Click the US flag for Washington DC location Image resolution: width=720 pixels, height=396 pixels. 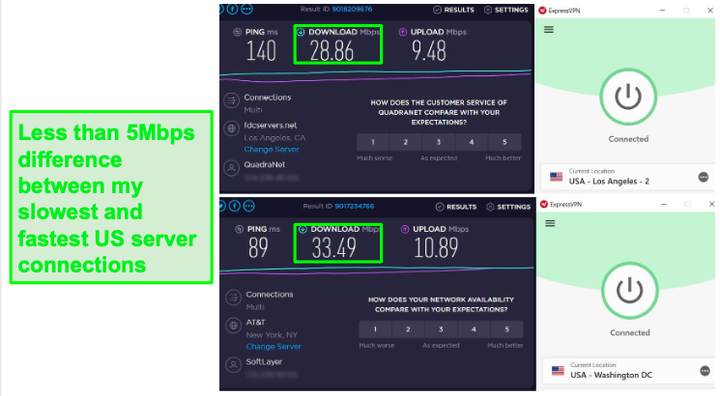pyautogui.click(x=558, y=371)
